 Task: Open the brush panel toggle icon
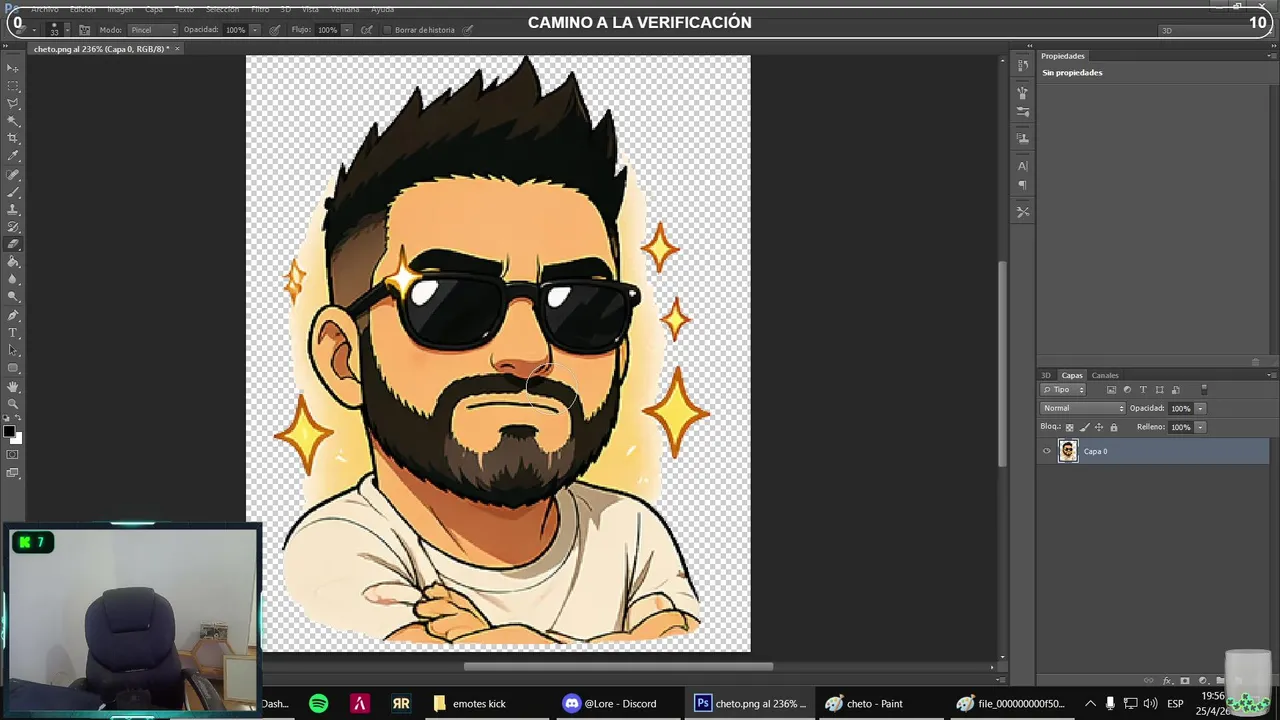pos(84,30)
